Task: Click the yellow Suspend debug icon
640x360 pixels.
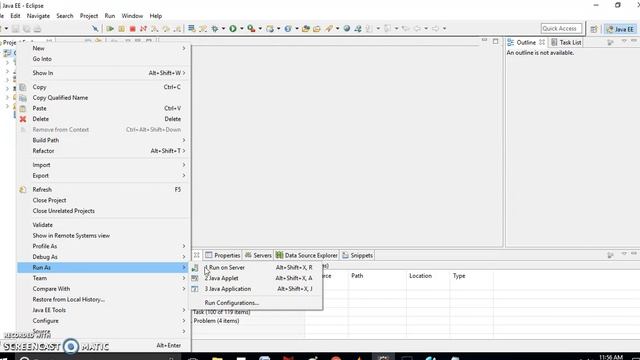Action: click(x=121, y=29)
